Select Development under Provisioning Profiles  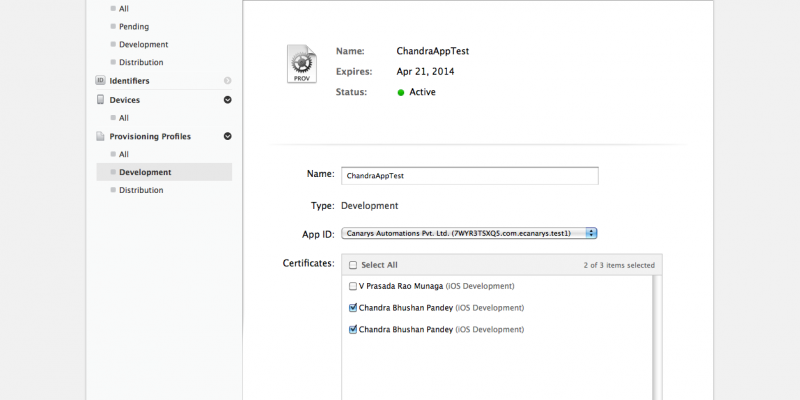click(145, 172)
